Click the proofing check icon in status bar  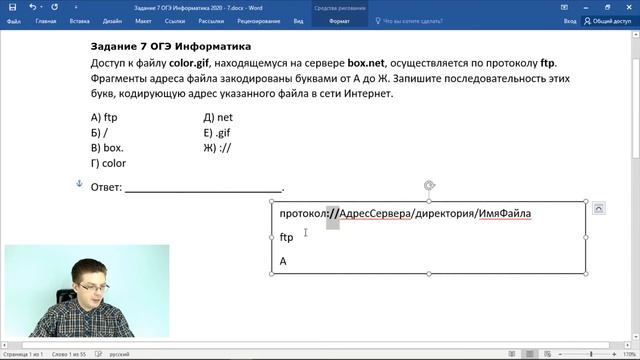point(98,354)
